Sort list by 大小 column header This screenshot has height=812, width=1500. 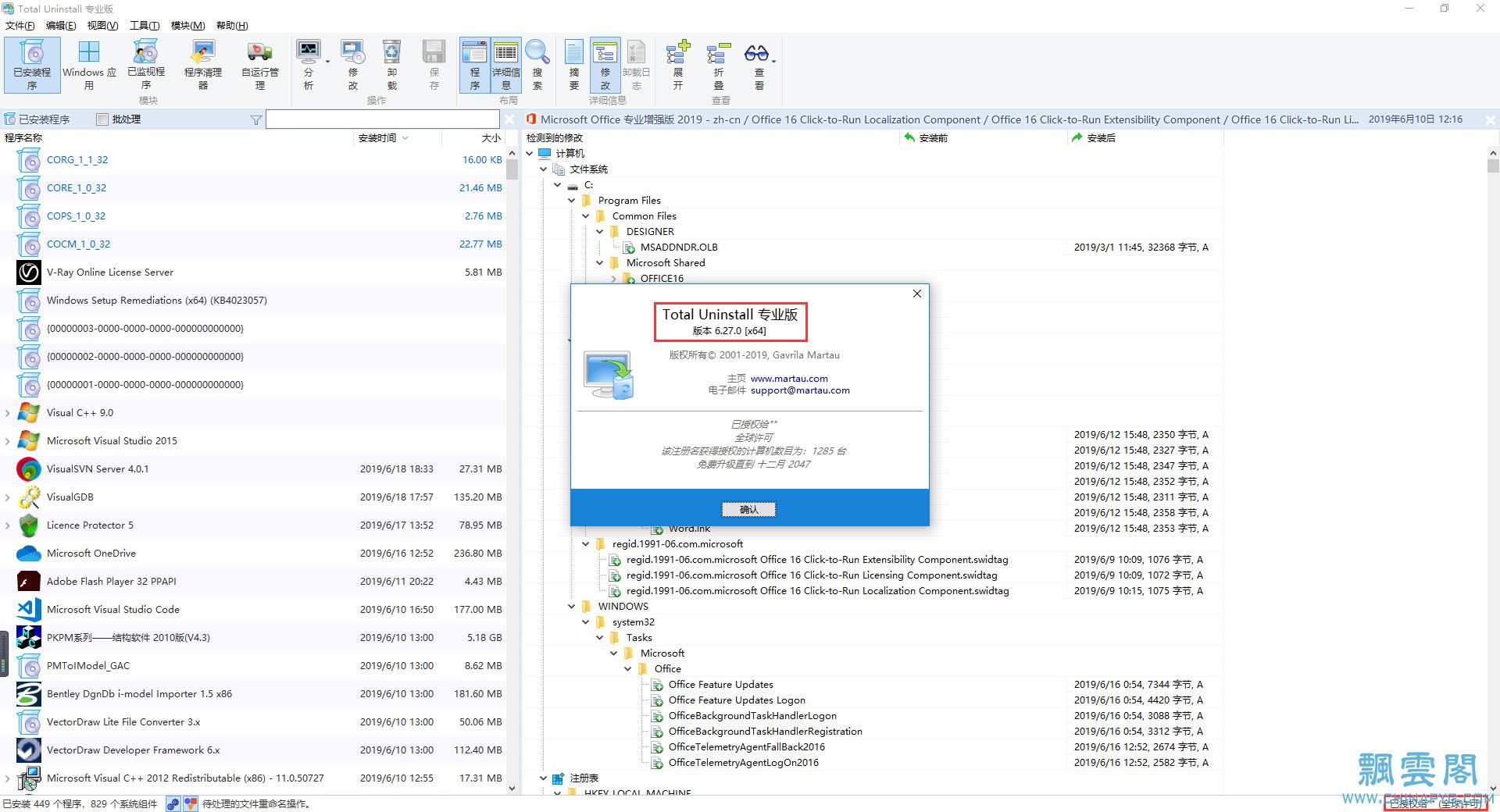tap(474, 138)
